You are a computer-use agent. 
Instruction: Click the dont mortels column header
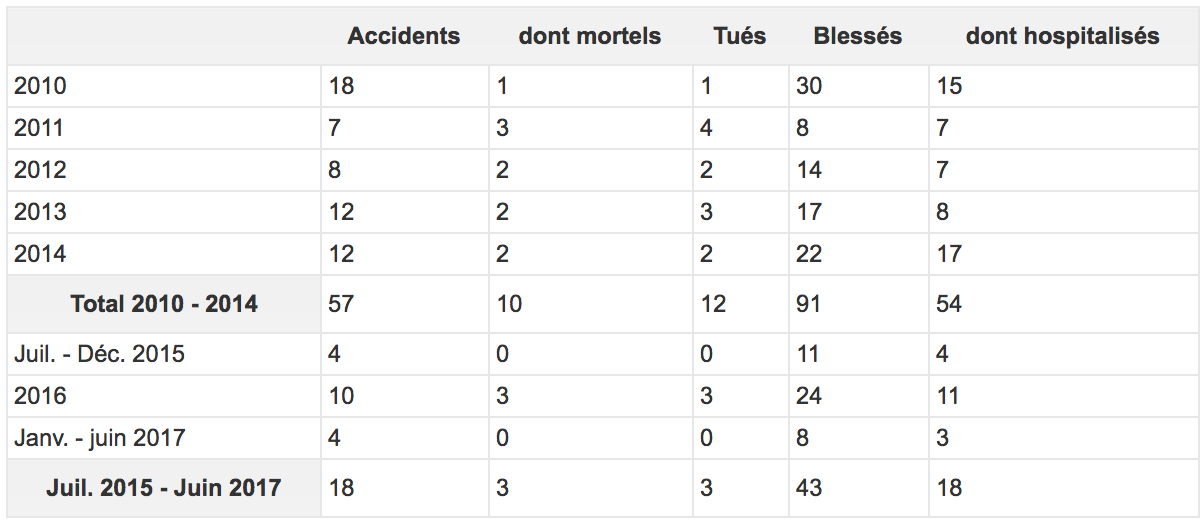point(590,36)
